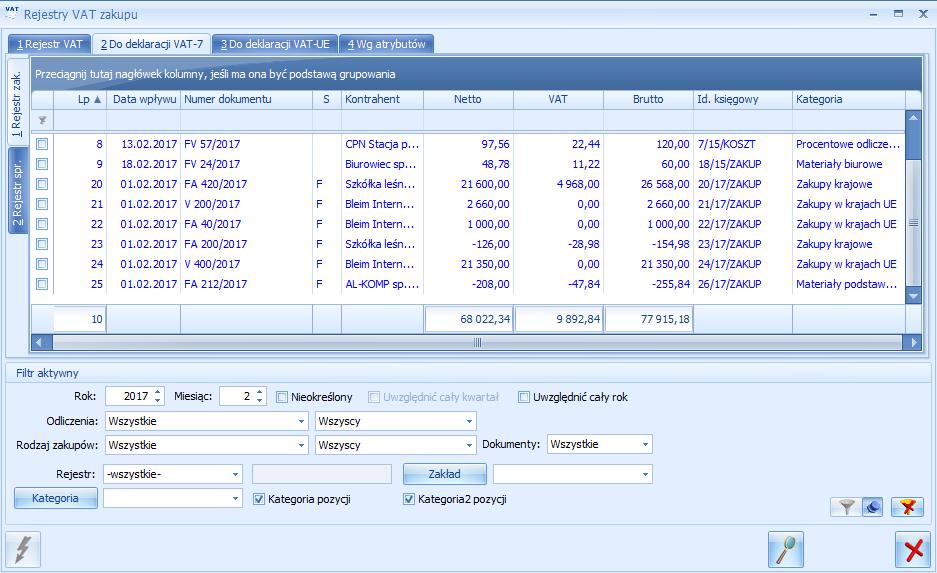Decrease the Miesiąc month stepper
Screen dimensions: 937x573
(259, 400)
